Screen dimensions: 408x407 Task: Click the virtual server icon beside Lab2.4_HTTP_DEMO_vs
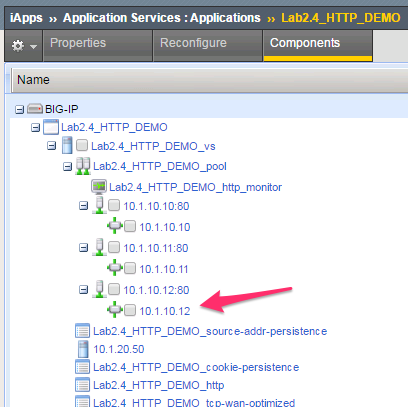point(67,145)
